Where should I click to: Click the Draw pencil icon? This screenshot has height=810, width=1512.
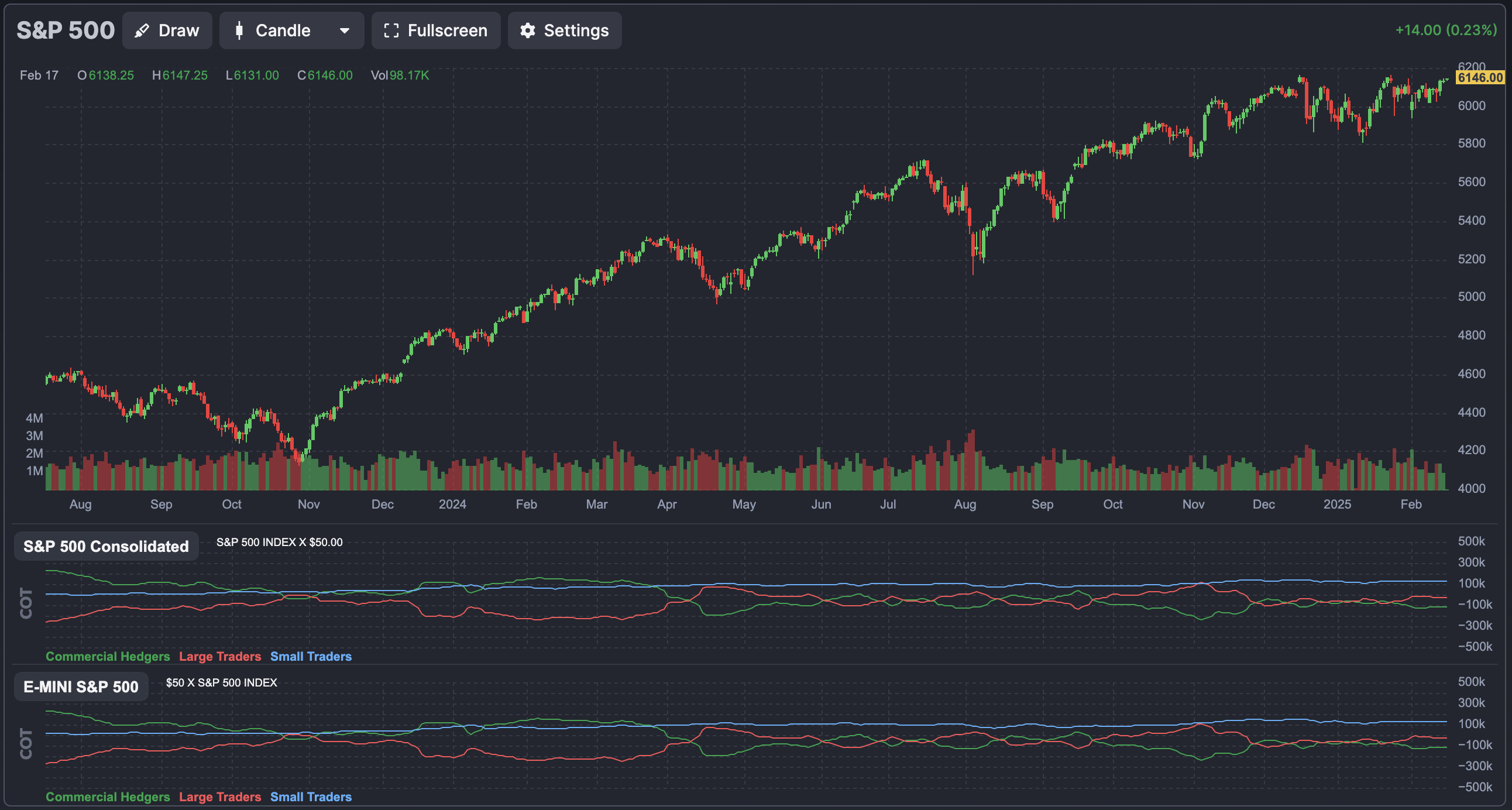pos(142,30)
